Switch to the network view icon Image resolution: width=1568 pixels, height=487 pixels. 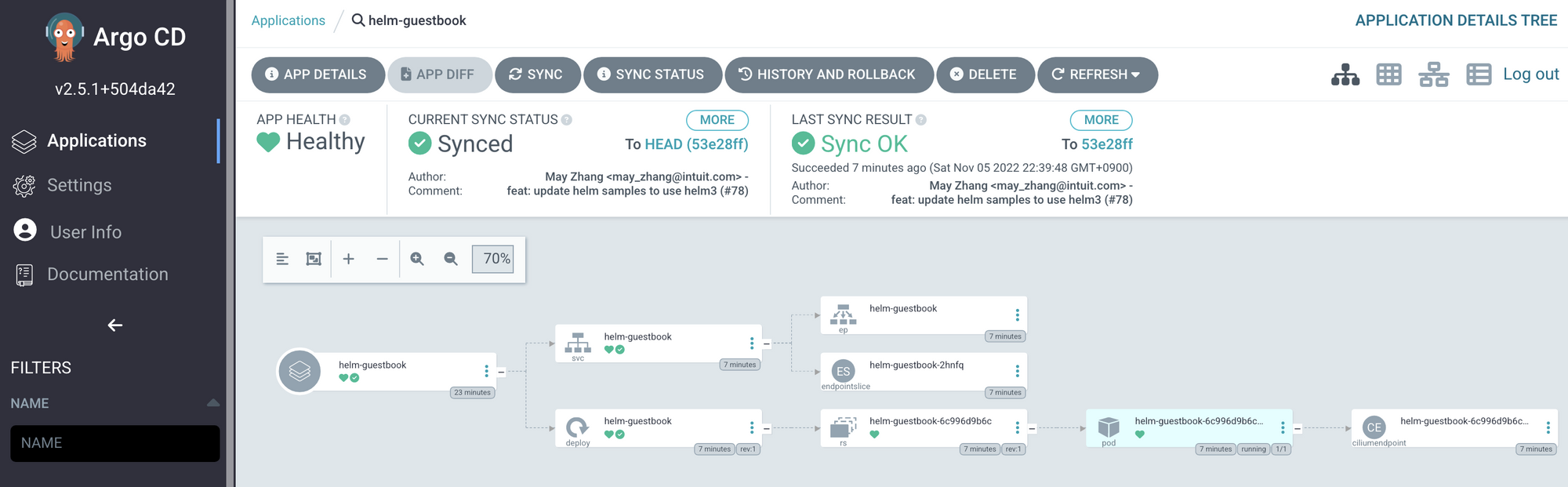[x=1433, y=75]
